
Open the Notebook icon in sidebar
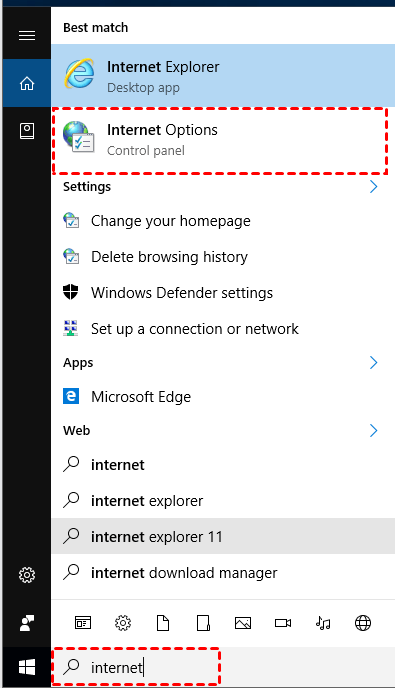coord(27,131)
